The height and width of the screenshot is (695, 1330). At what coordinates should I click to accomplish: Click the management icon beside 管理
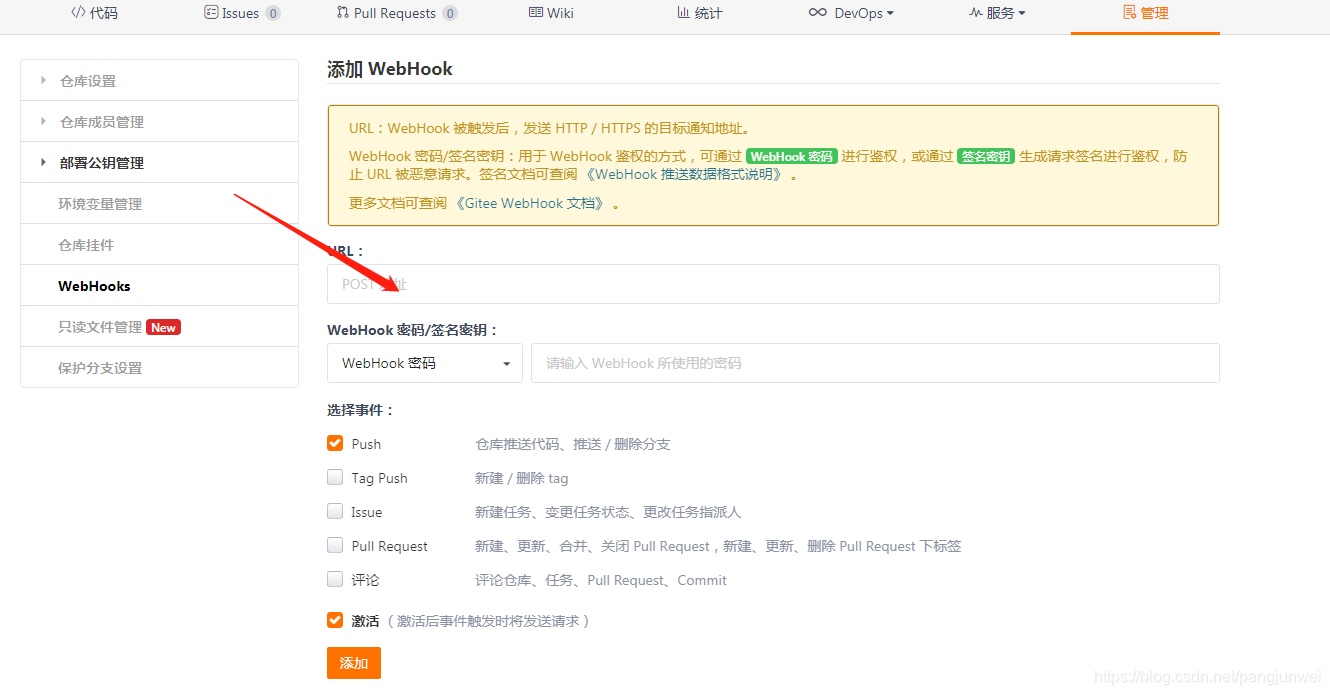pyautogui.click(x=1130, y=13)
